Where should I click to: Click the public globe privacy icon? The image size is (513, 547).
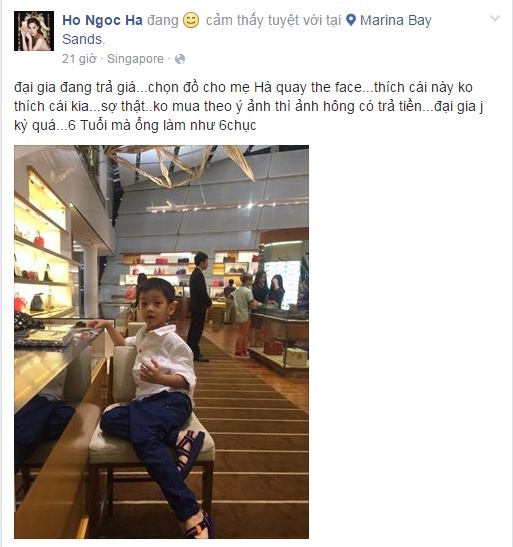click(x=180, y=59)
